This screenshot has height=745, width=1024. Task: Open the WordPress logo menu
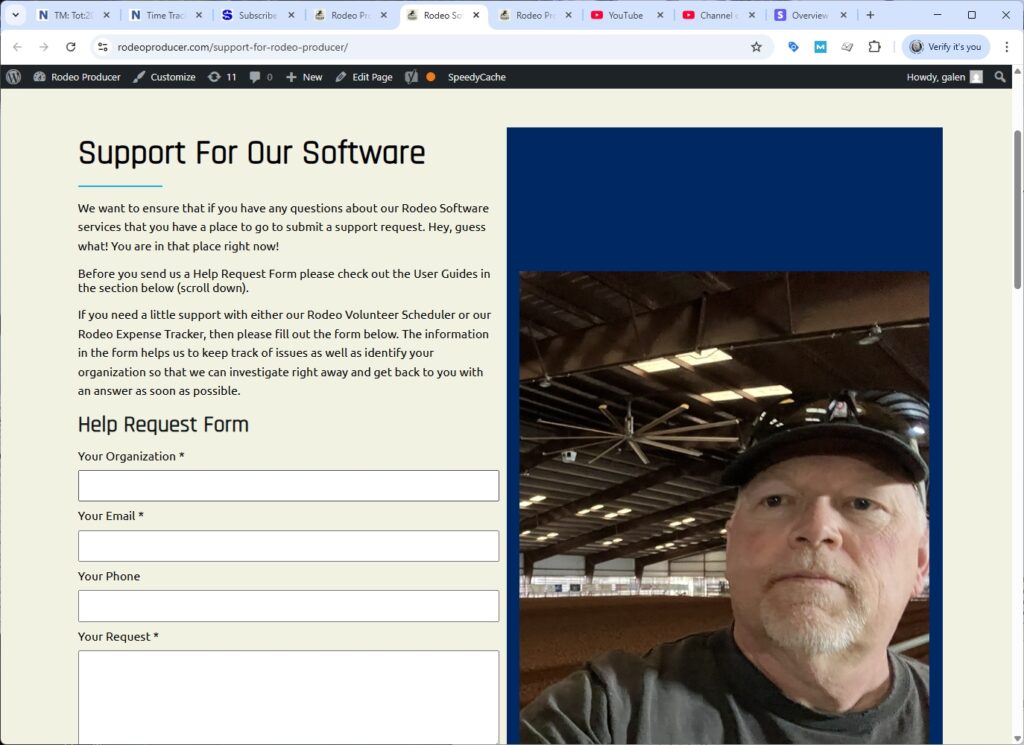point(14,76)
